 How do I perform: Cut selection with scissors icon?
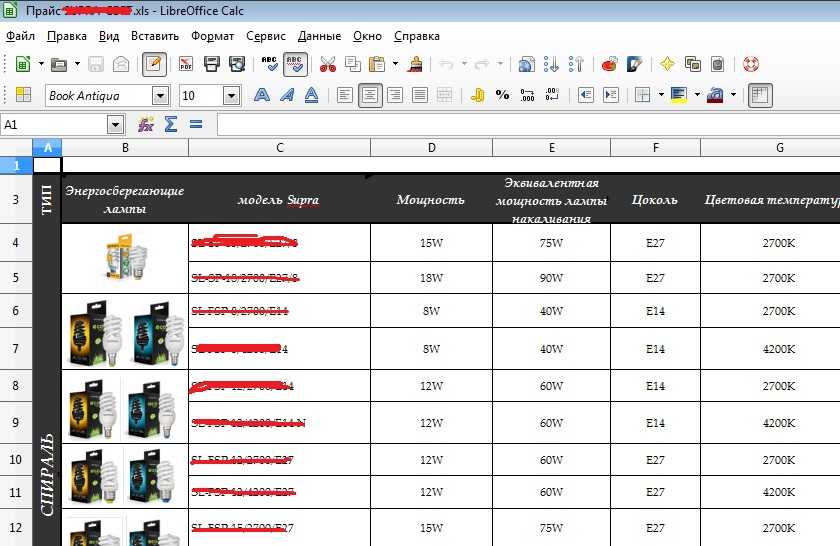[x=327, y=65]
